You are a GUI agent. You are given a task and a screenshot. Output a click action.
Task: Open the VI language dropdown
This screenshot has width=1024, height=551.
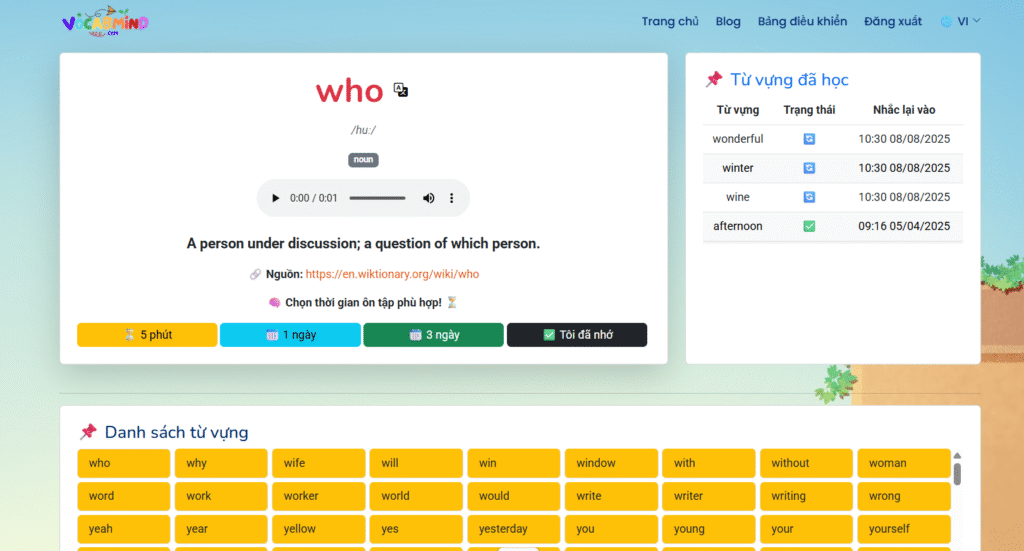961,21
